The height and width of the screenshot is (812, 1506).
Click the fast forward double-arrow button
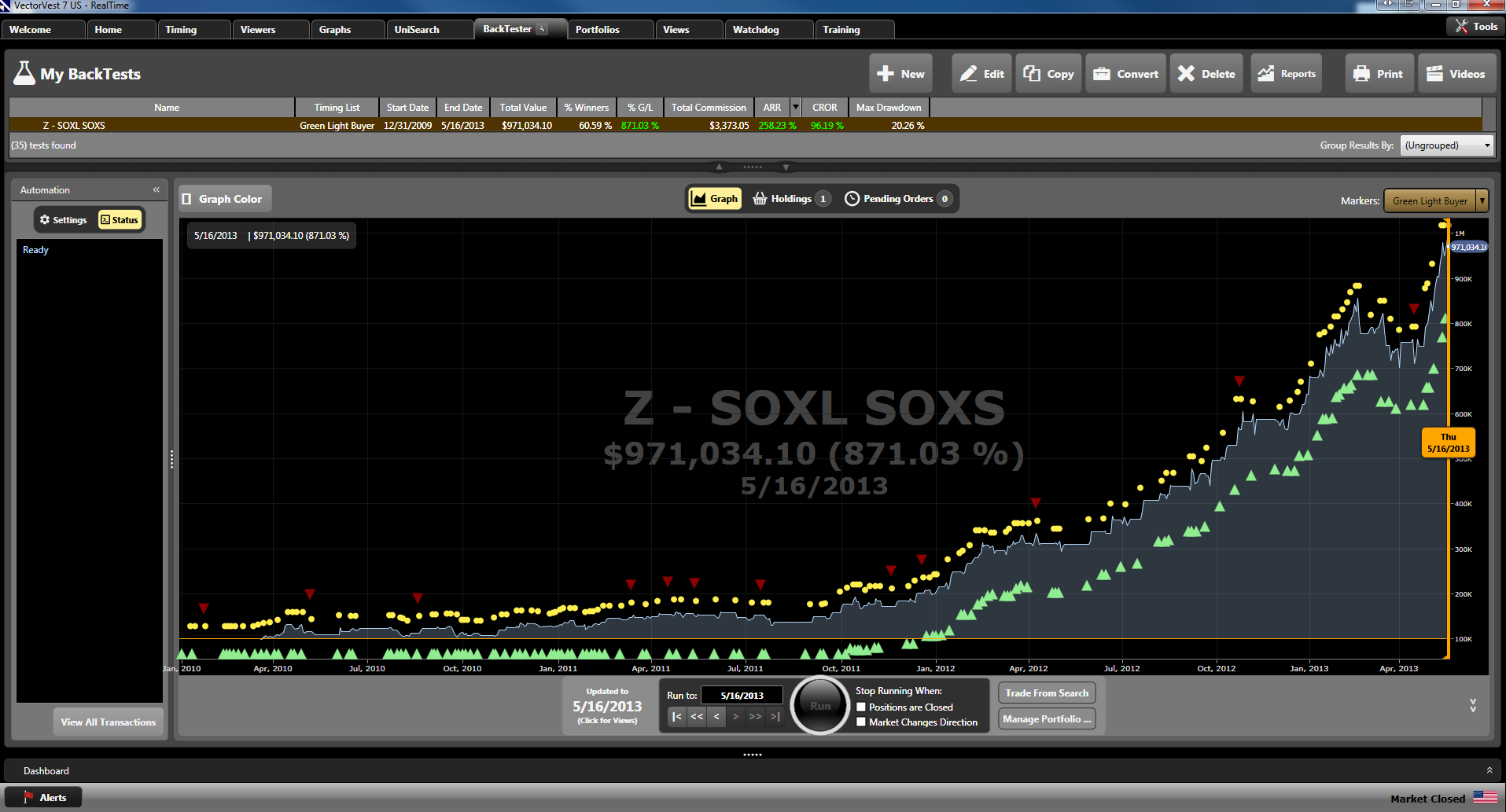756,716
